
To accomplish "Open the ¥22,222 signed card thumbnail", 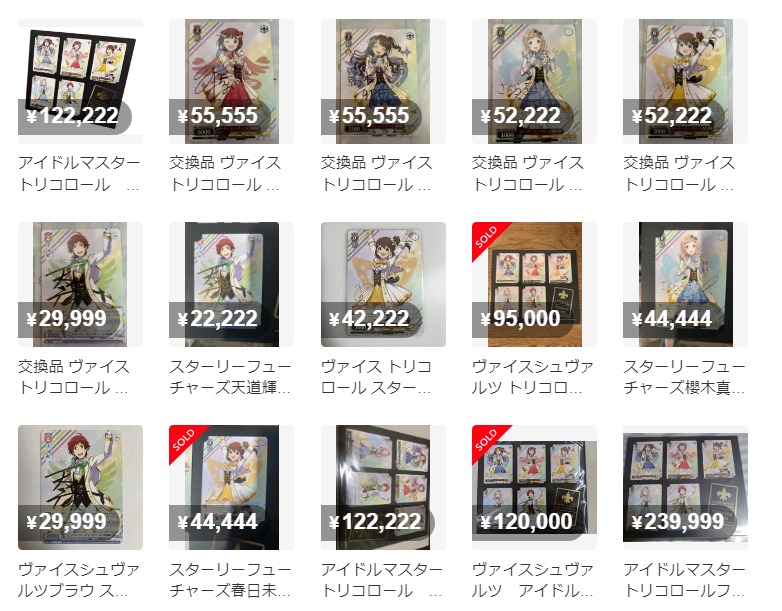I will [x=231, y=284].
